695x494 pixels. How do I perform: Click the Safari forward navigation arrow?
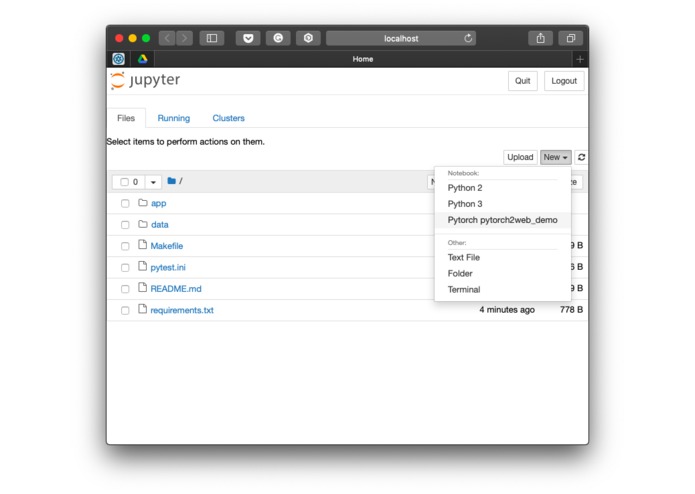pos(184,39)
